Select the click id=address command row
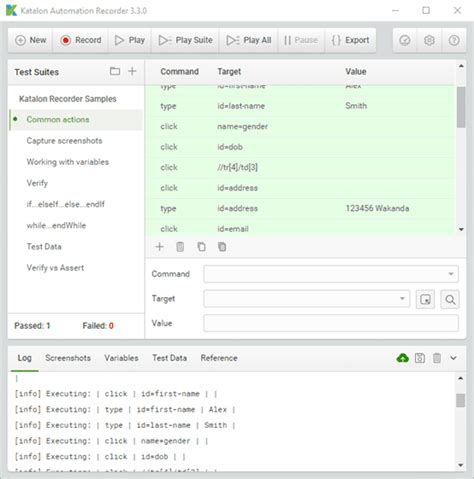This screenshot has height=479, width=474. point(301,188)
